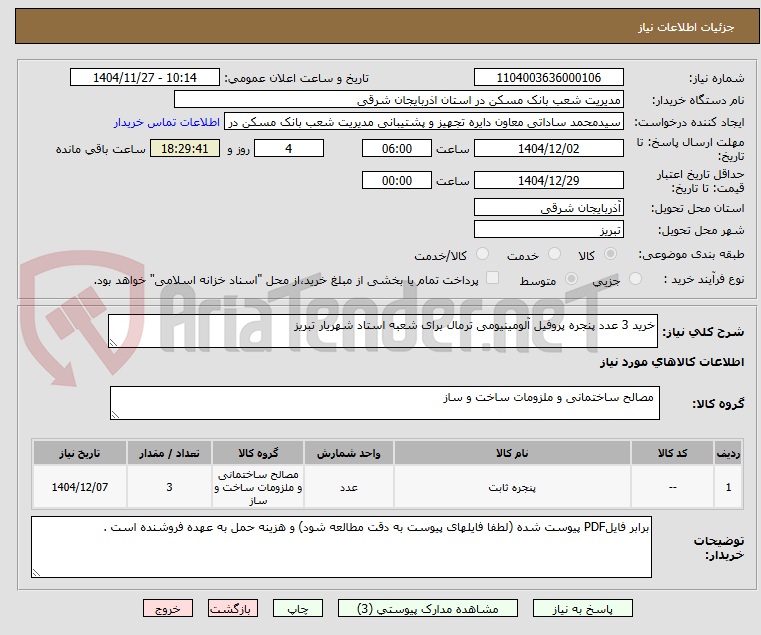Image resolution: width=761 pixels, height=635 pixels.
Task: Click the تعداد / مقدار column header
Action: (169, 453)
